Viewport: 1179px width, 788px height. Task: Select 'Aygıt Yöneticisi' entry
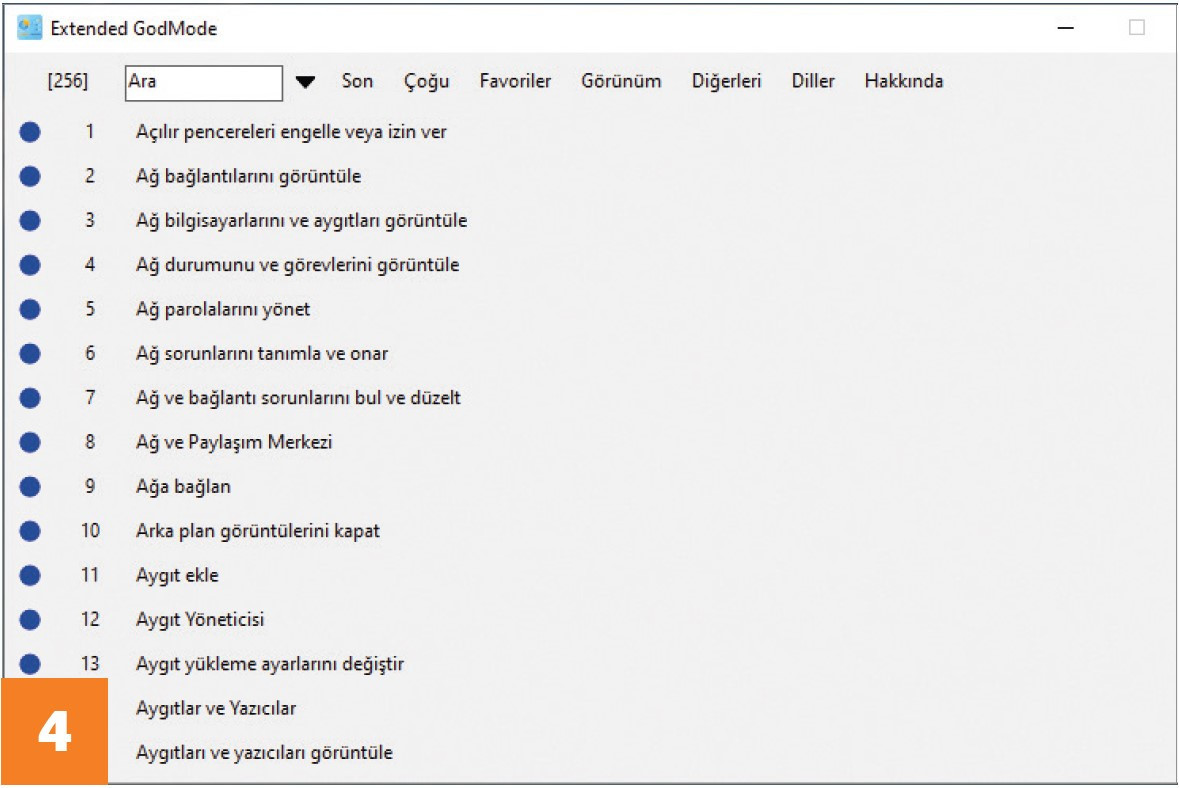click(200, 620)
